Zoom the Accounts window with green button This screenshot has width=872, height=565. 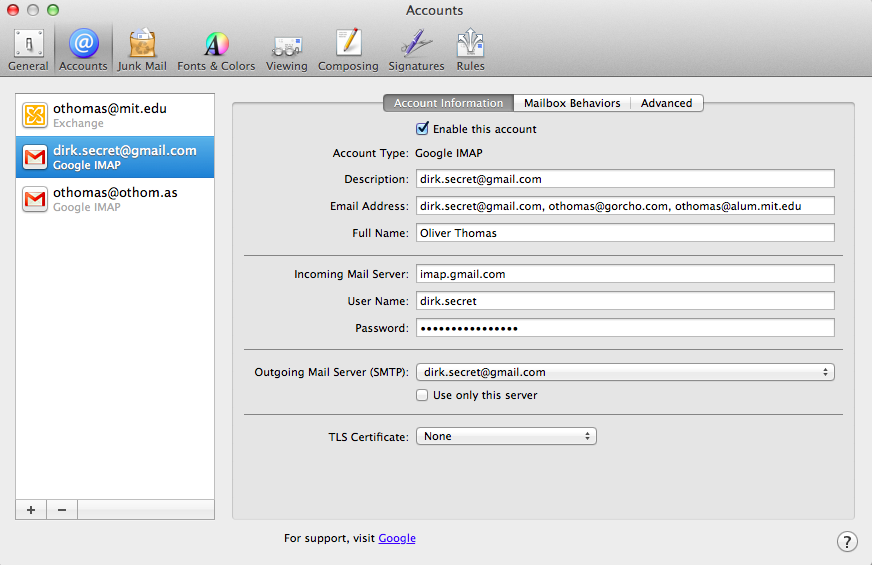(53, 10)
